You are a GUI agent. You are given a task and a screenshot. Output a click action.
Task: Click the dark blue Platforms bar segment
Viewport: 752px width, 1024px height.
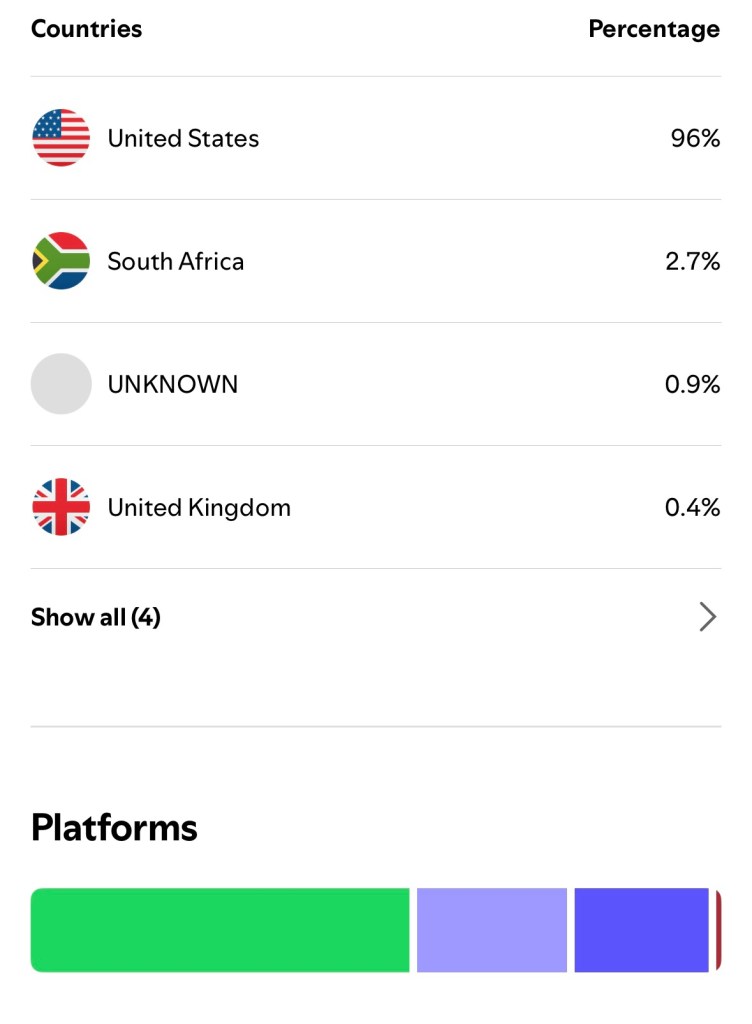641,930
